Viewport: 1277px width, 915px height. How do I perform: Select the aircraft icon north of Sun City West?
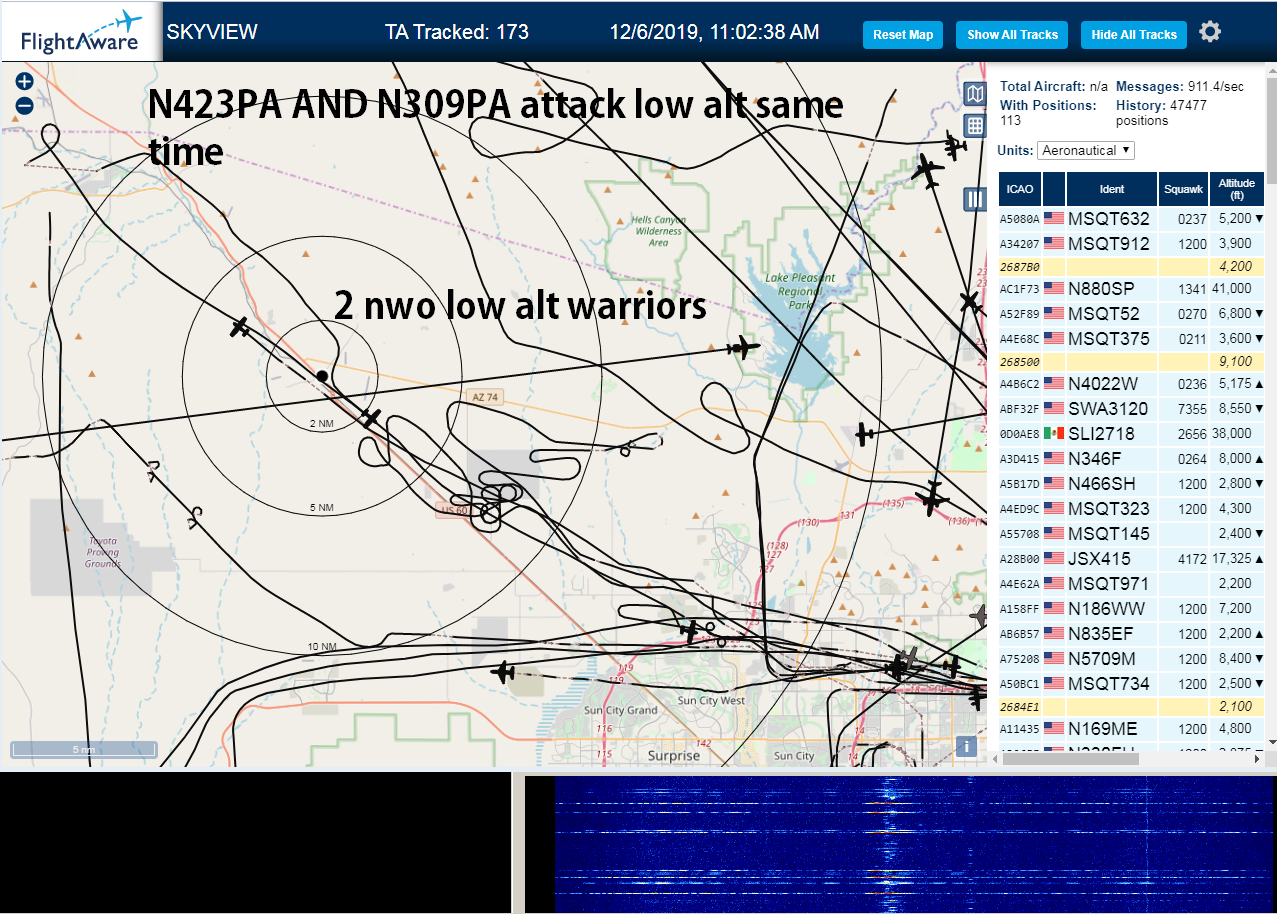click(x=689, y=631)
